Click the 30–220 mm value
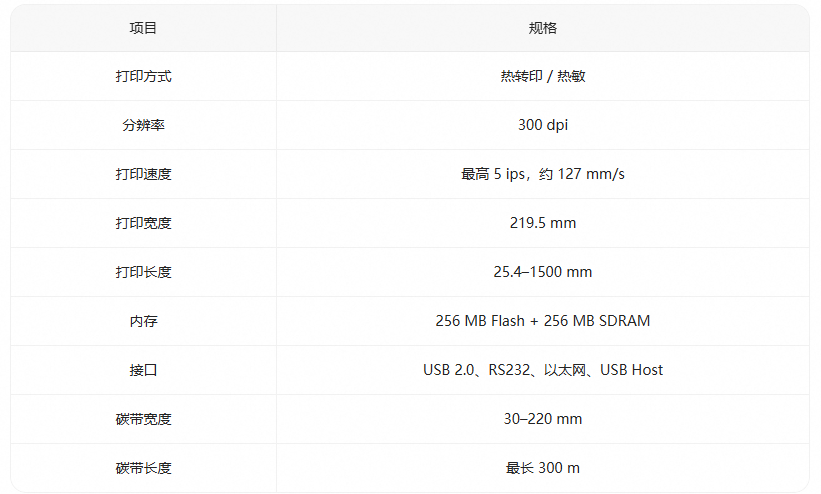Image resolution: width=821 pixels, height=494 pixels. (542, 419)
